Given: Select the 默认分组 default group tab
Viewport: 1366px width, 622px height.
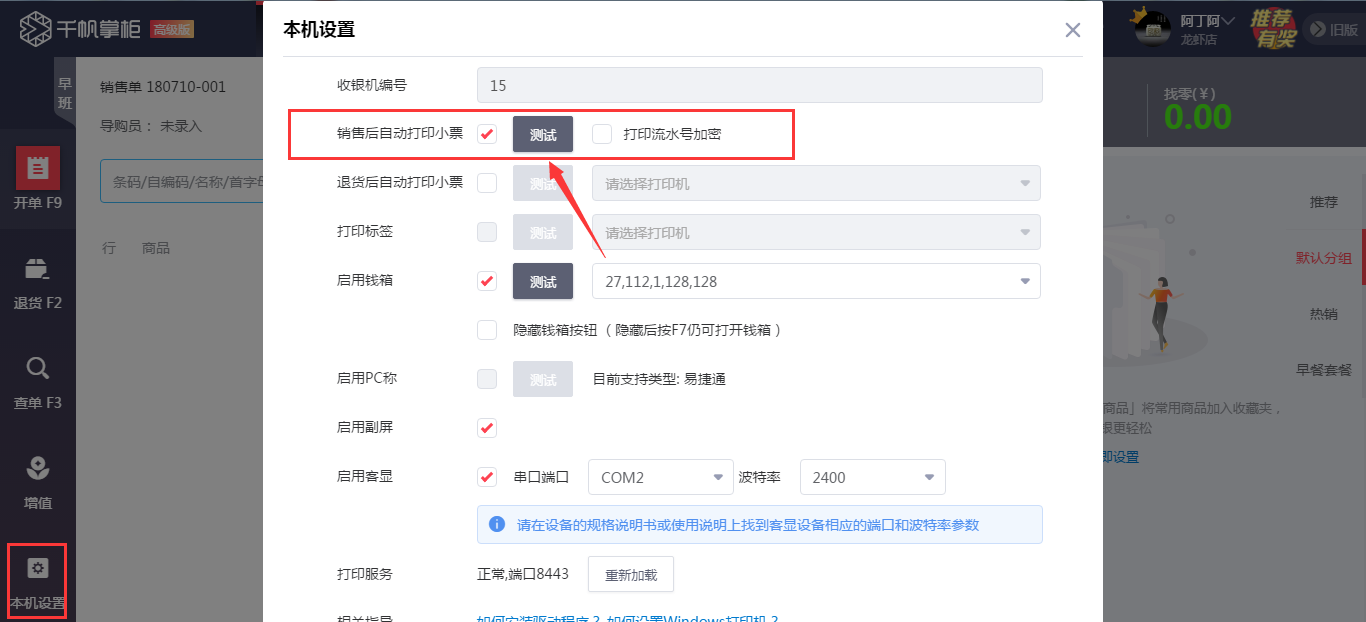Looking at the screenshot, I should click(x=1322, y=257).
